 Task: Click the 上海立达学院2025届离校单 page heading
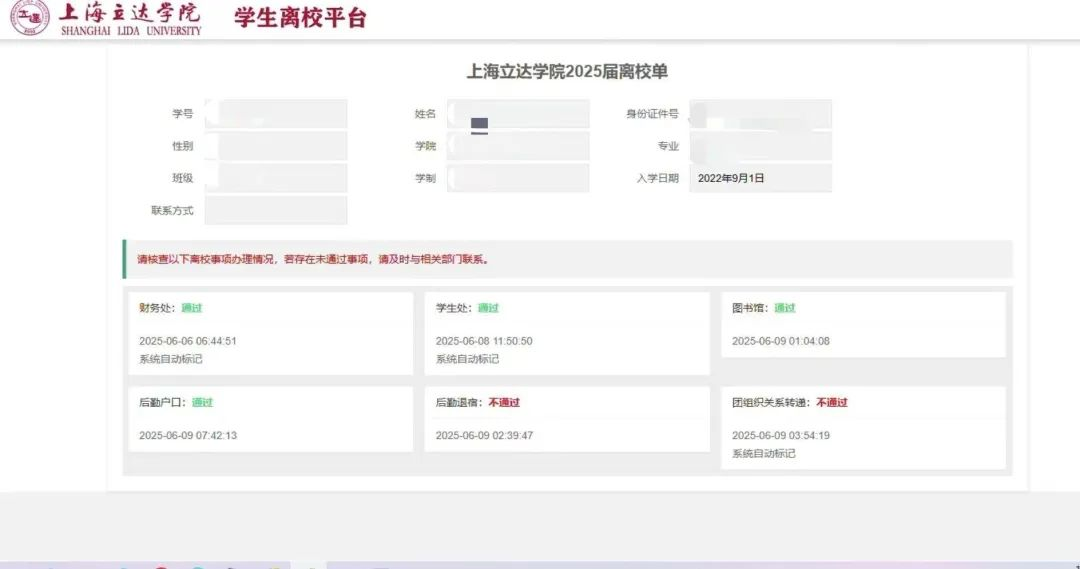(x=567, y=71)
